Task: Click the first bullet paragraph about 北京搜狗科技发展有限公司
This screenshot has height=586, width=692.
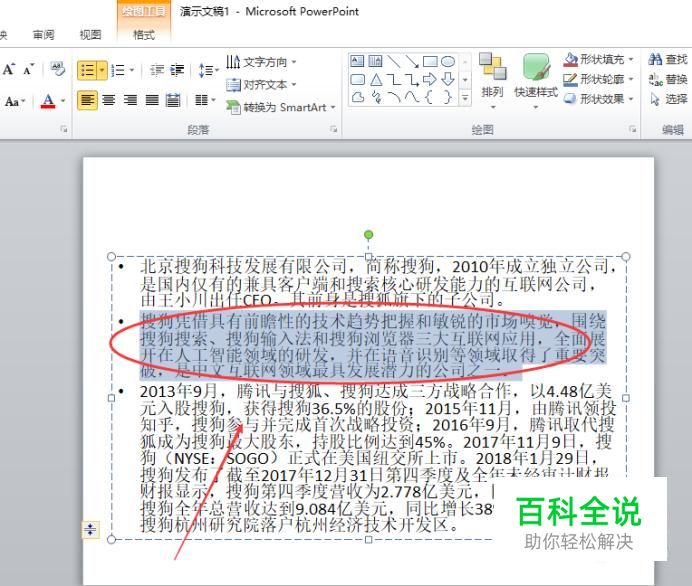Action: click(377, 283)
